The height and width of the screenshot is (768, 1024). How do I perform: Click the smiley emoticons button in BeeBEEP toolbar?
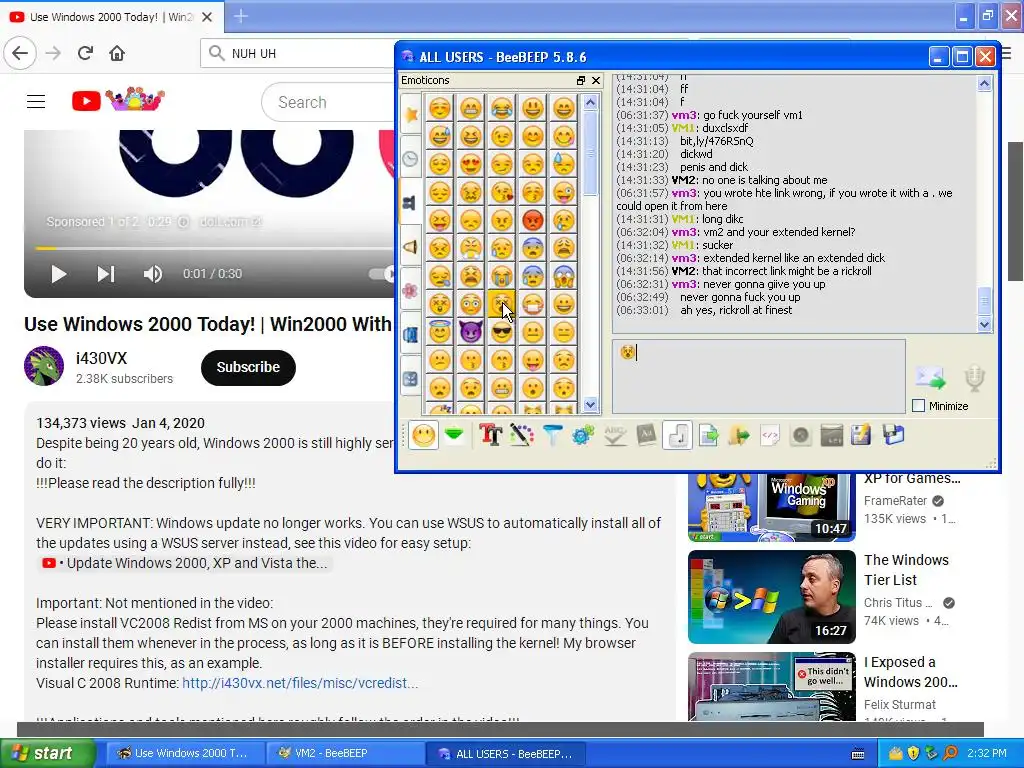423,435
